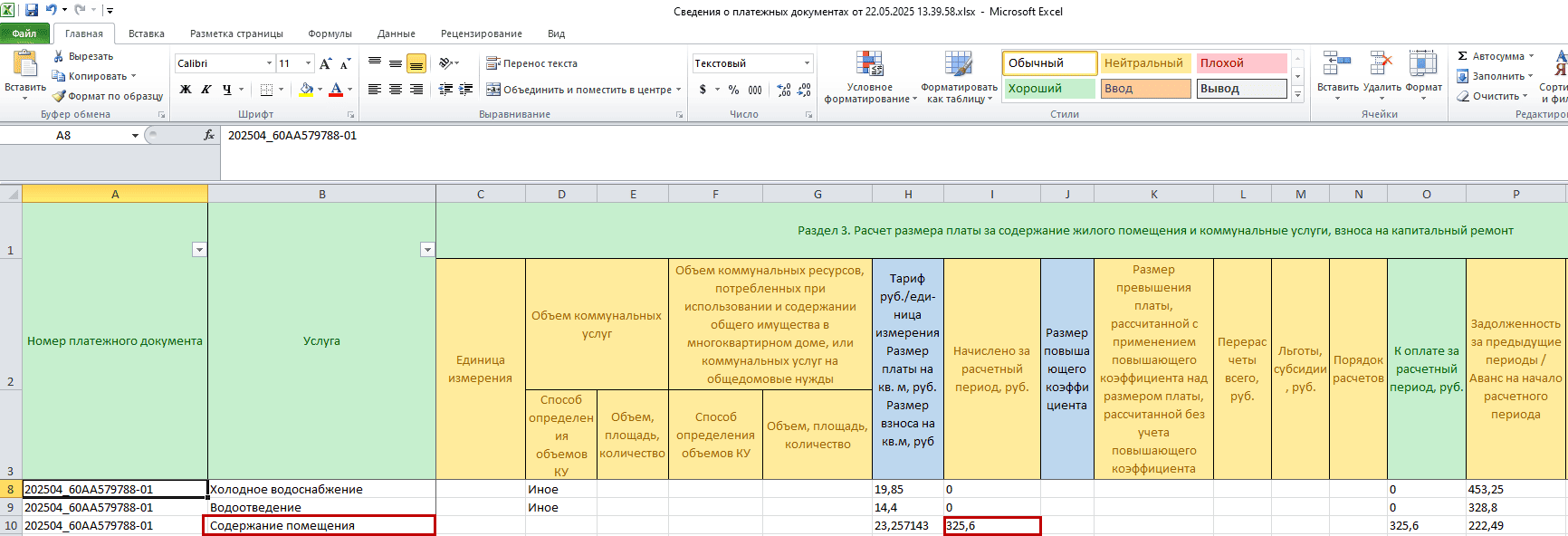This screenshot has height=536, width=1568.
Task: Click the Increase Font Size icon
Action: [x=325, y=63]
